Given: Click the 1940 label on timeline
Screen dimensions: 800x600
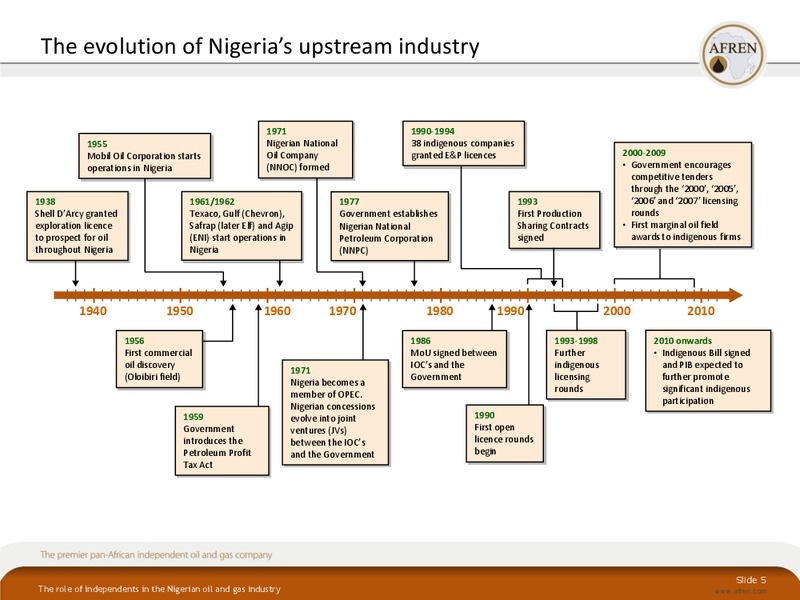Looking at the screenshot, I should (93, 311).
